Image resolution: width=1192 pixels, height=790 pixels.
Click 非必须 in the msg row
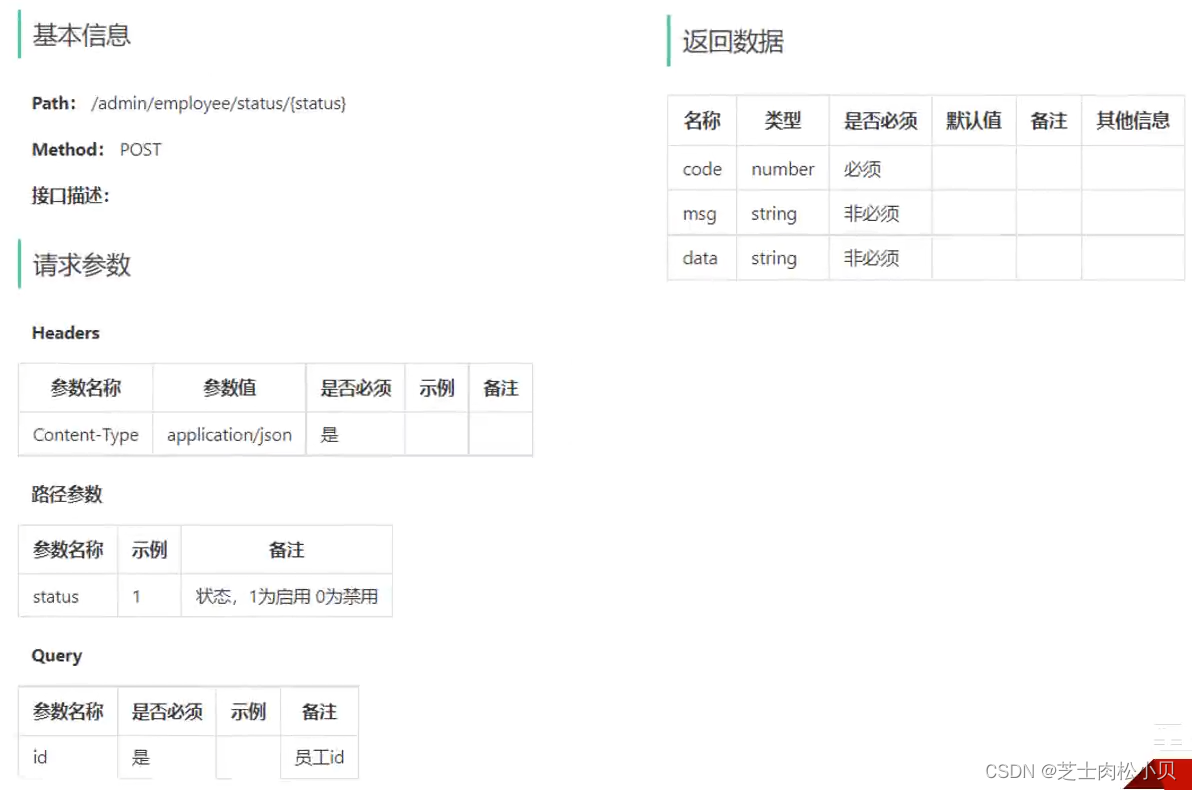871,214
